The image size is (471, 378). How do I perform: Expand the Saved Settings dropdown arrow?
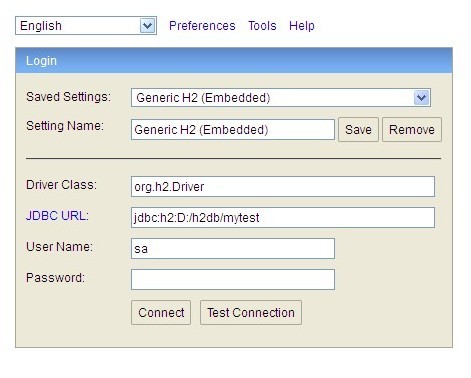point(422,98)
